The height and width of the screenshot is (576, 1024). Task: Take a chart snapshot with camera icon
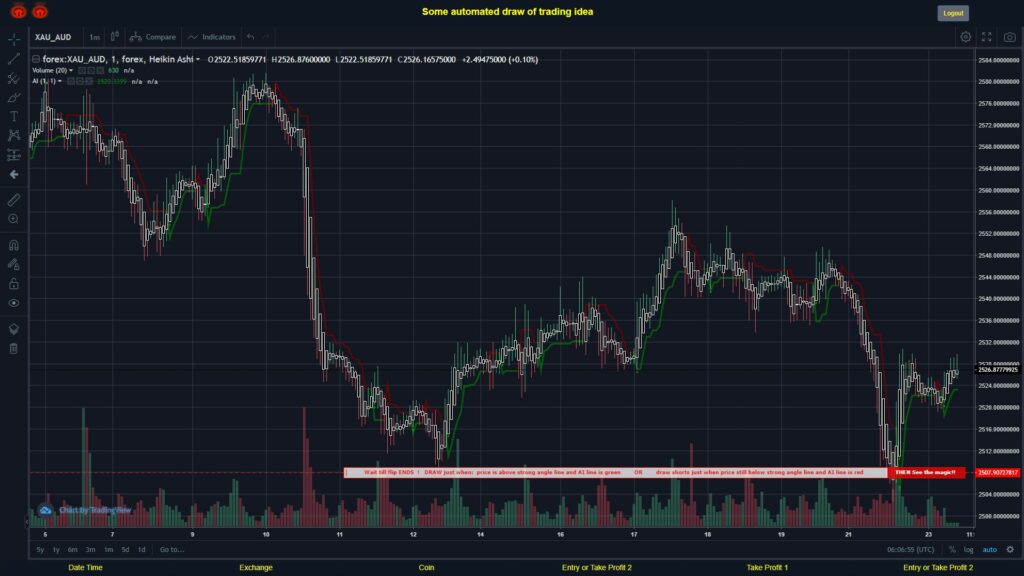point(1010,37)
